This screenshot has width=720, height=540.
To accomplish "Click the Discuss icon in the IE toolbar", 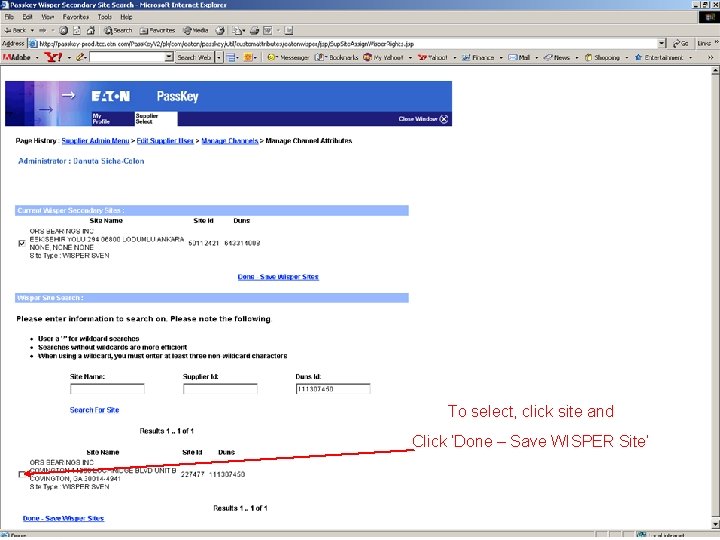I will click(x=288, y=30).
